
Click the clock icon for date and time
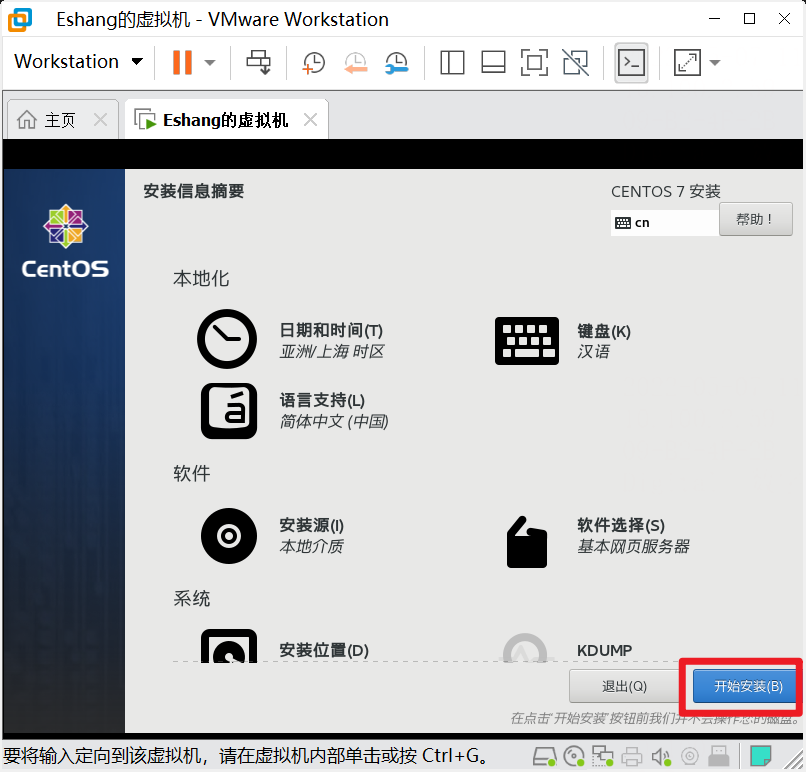(227, 339)
